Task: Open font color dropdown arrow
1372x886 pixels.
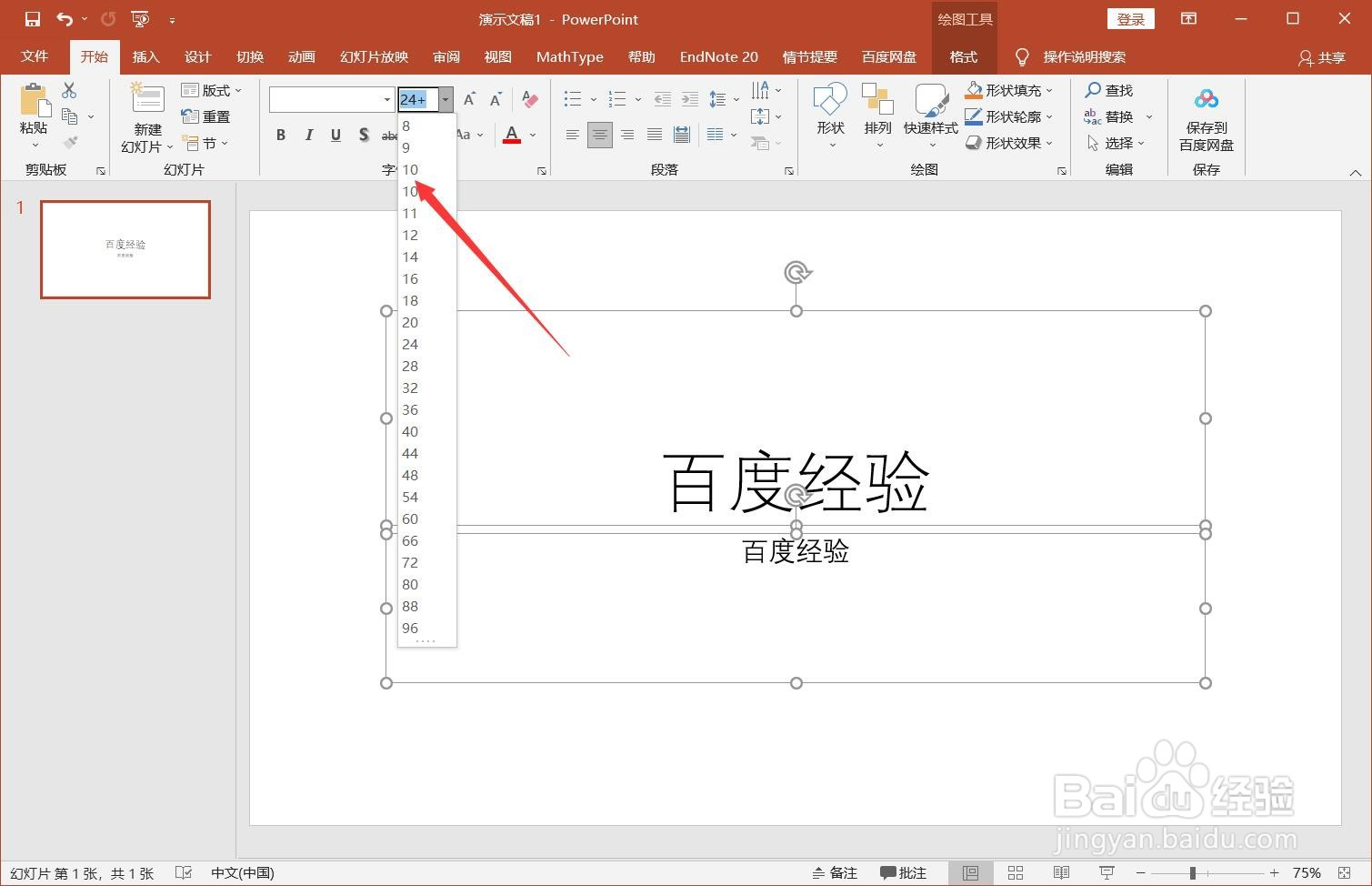Action: click(x=533, y=135)
